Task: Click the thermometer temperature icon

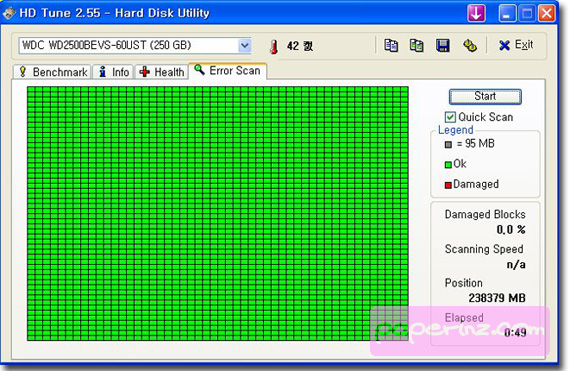Action: pyautogui.click(x=274, y=47)
